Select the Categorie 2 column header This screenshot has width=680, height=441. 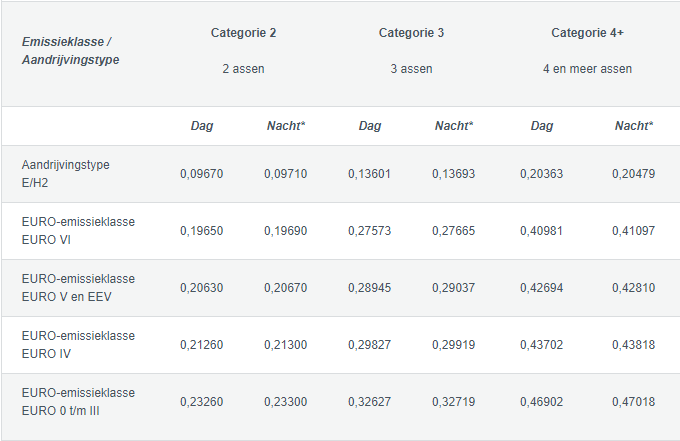pyautogui.click(x=243, y=33)
